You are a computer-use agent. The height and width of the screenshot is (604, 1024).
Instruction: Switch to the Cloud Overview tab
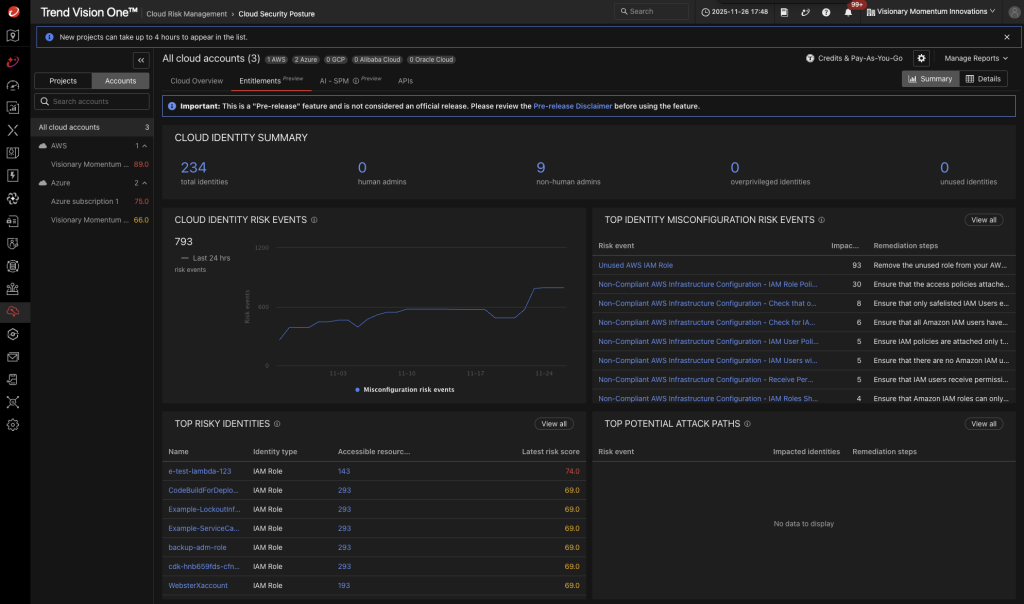[196, 81]
